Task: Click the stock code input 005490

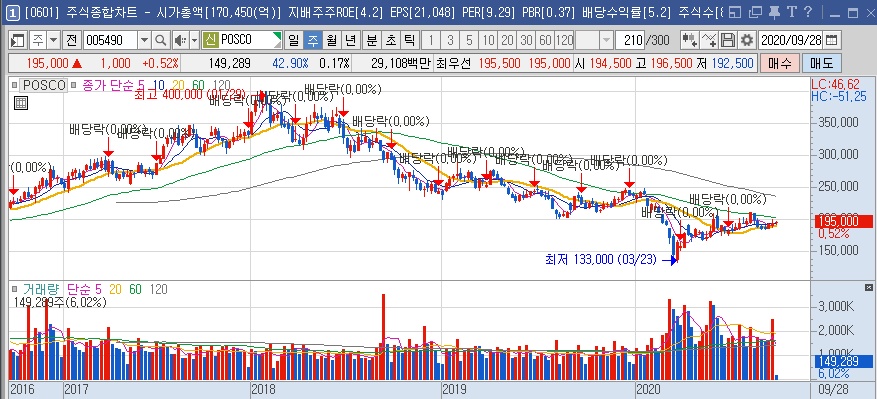Action: pyautogui.click(x=110, y=40)
